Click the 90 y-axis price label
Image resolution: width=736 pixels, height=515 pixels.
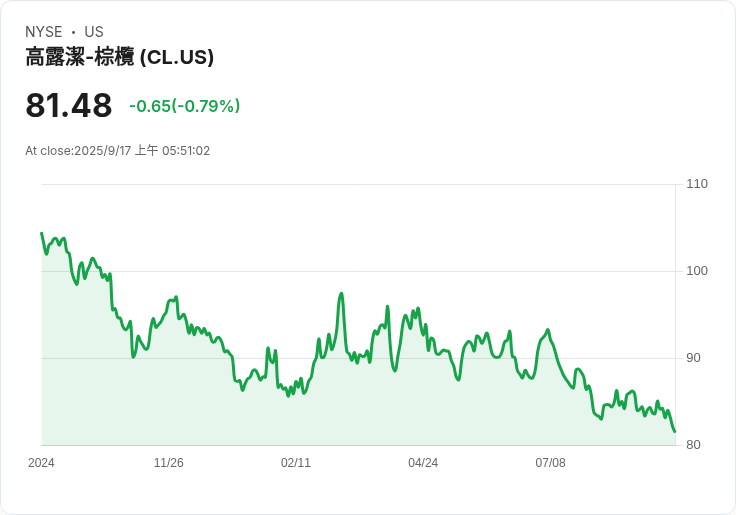point(693,358)
